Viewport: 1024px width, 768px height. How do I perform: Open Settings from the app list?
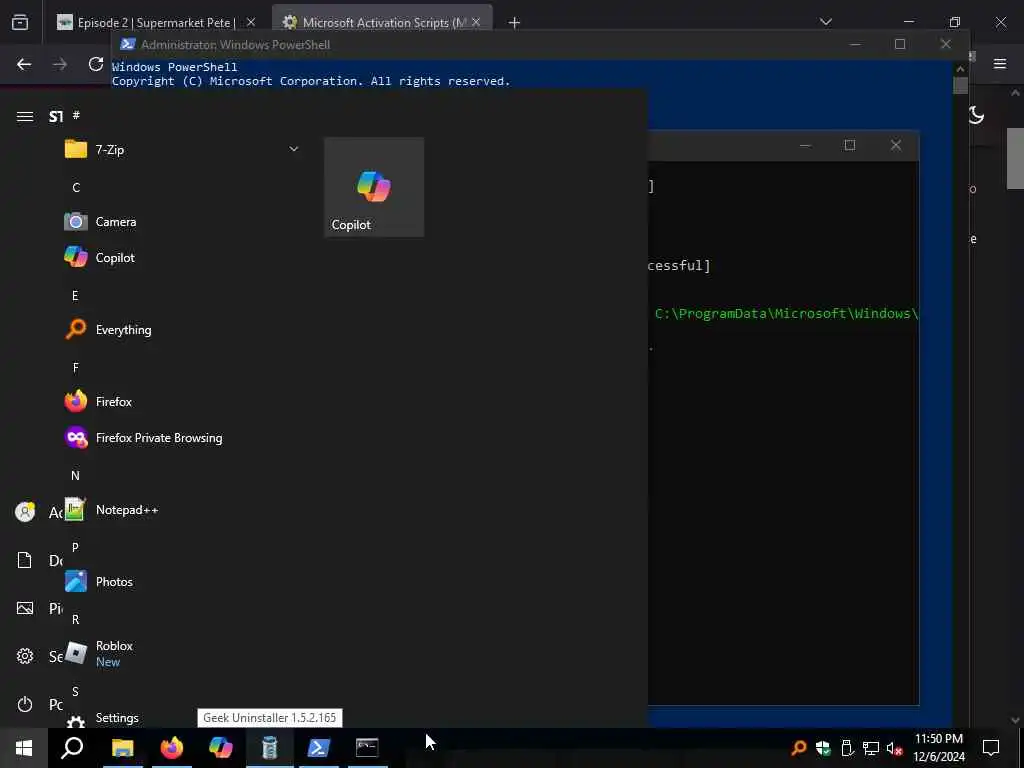[181, 718]
